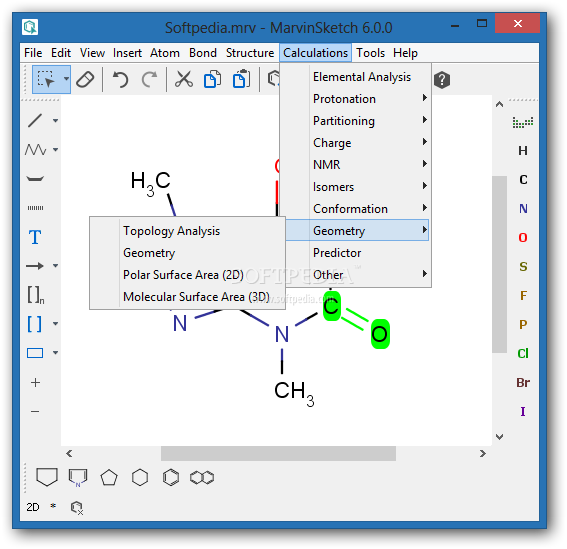Open the periodic table icon

tap(523, 122)
